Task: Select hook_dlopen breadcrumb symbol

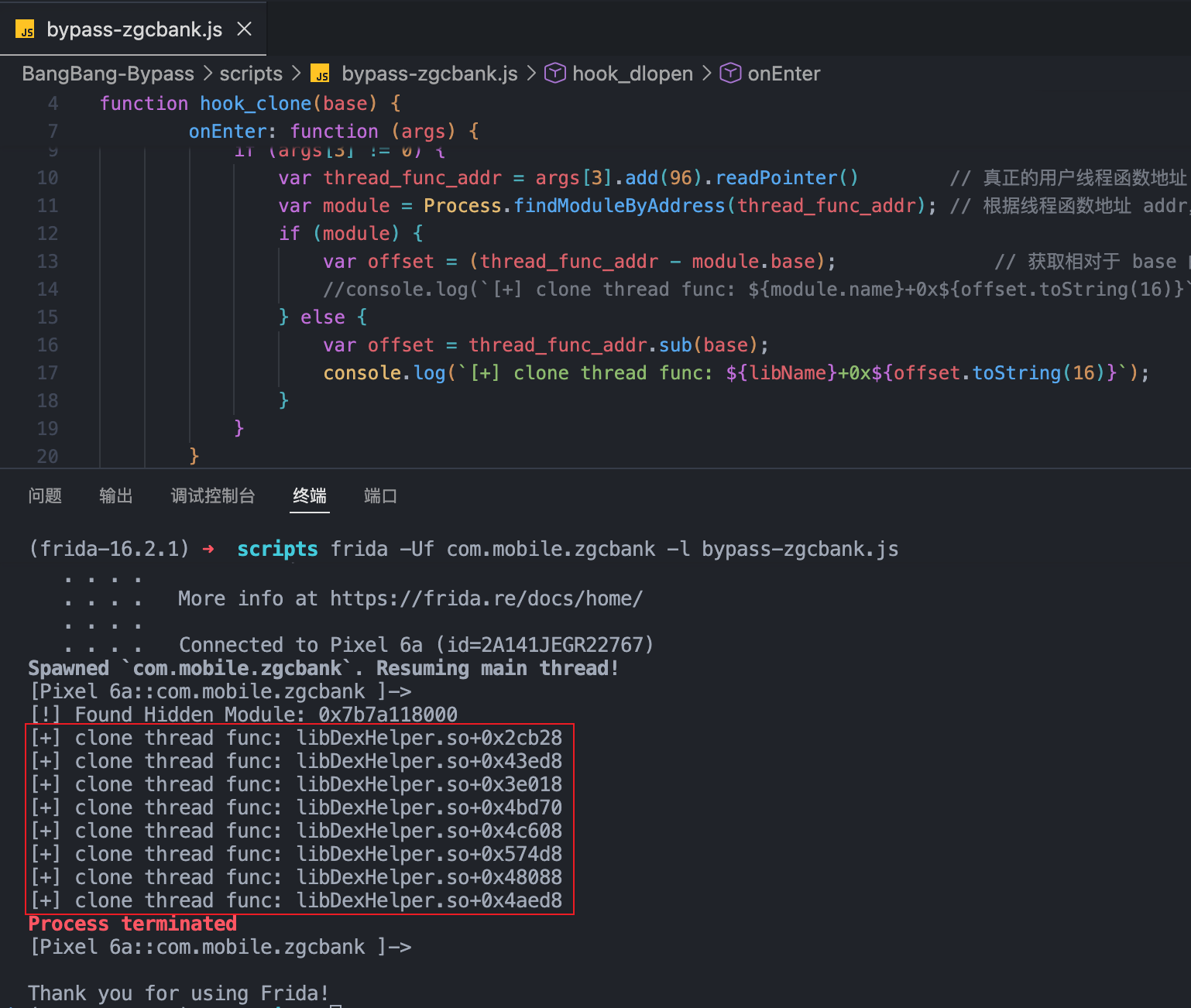Action: point(632,74)
